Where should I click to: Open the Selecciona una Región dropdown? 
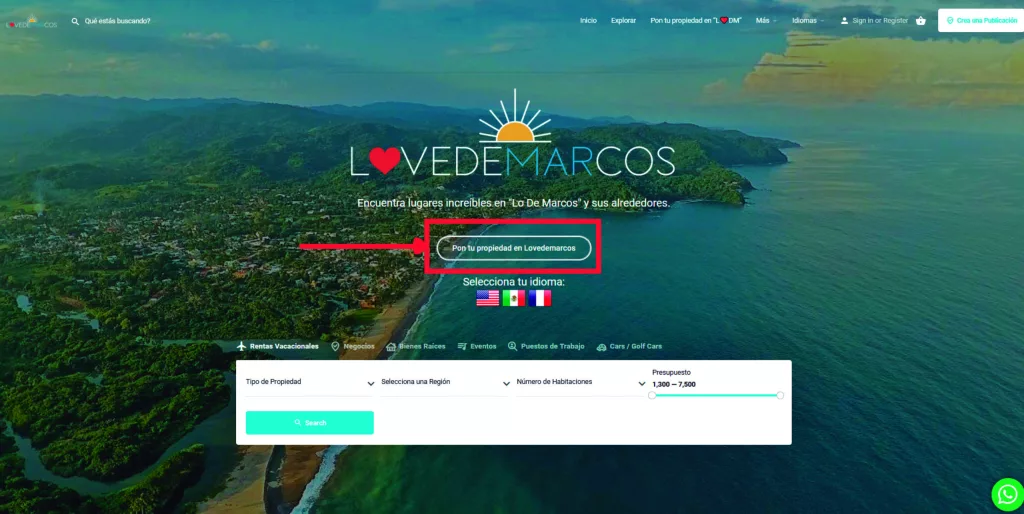click(445, 382)
